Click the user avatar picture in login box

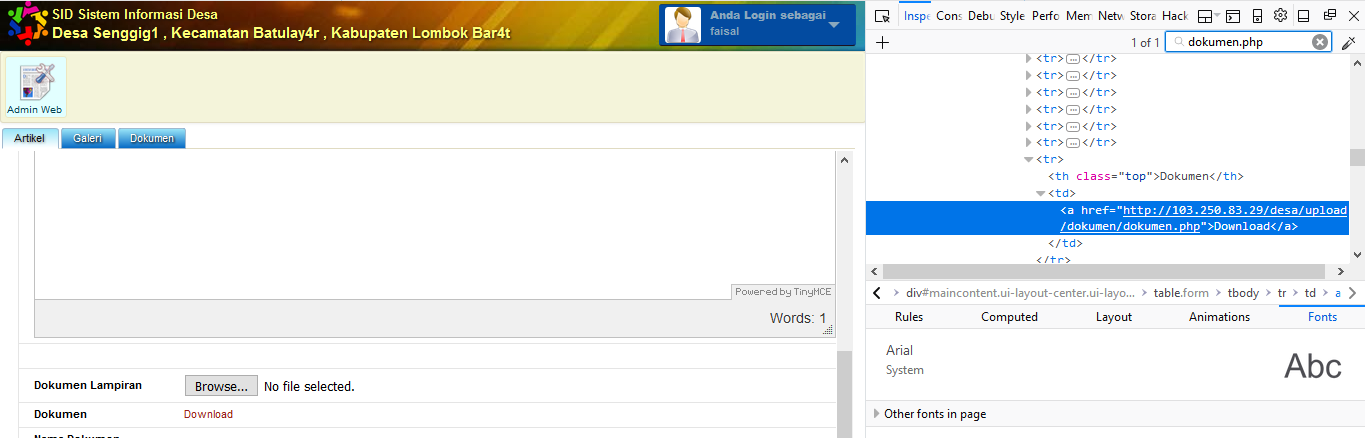[x=683, y=24]
